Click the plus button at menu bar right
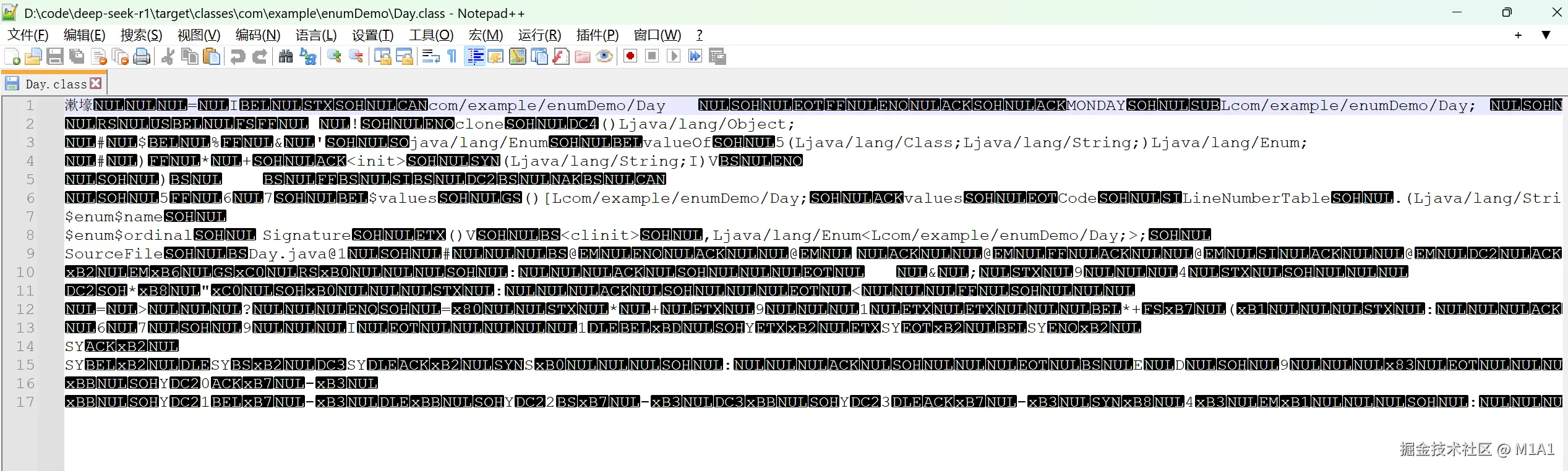Viewport: 1568px width, 471px height. (1518, 35)
